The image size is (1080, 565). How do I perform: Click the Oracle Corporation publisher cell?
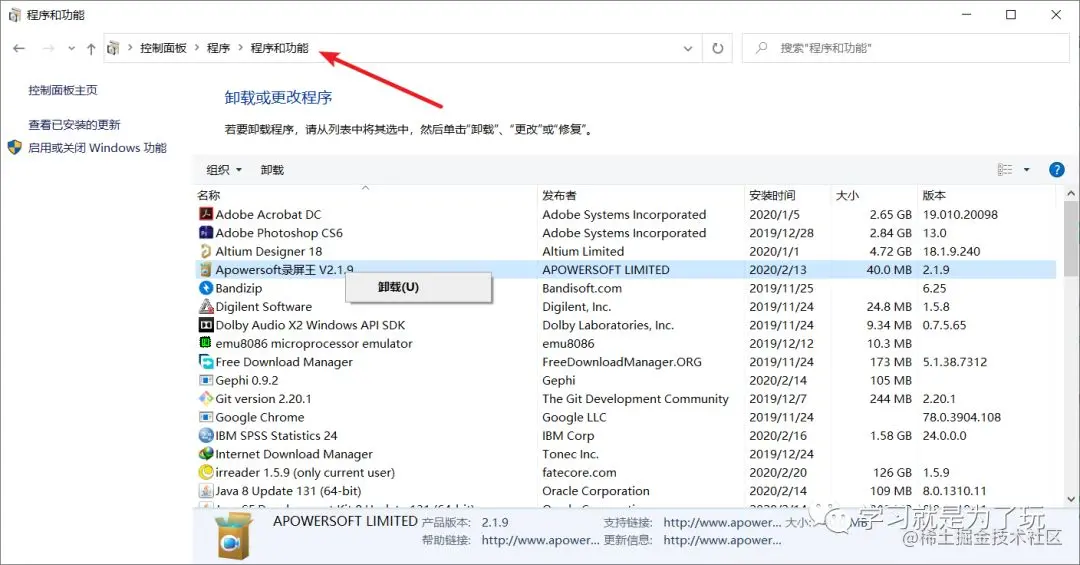point(596,491)
